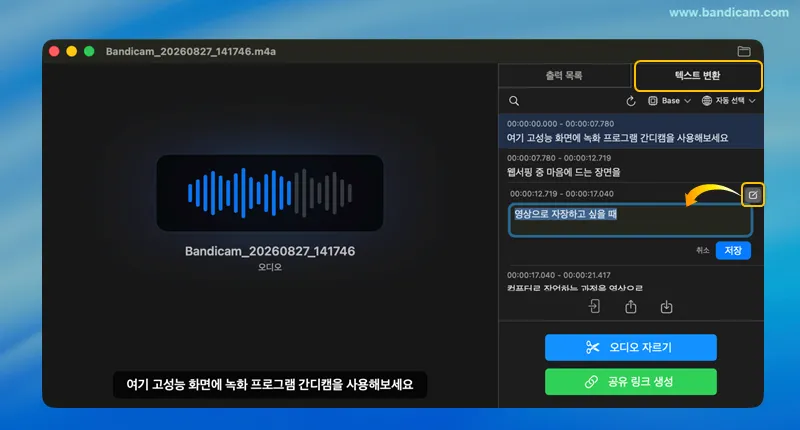Minimize the window with the yellow button
The image size is (800, 430).
tap(71, 52)
